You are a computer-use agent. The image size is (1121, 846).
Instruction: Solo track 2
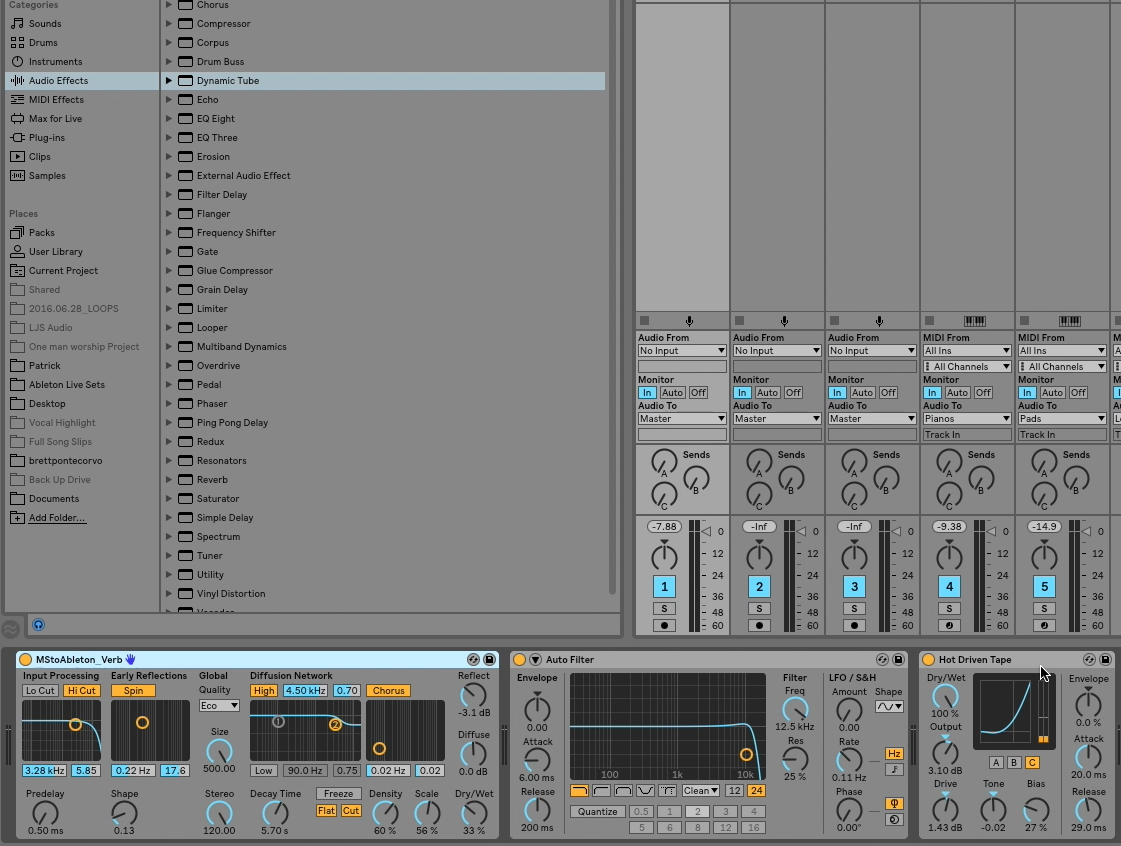759,609
